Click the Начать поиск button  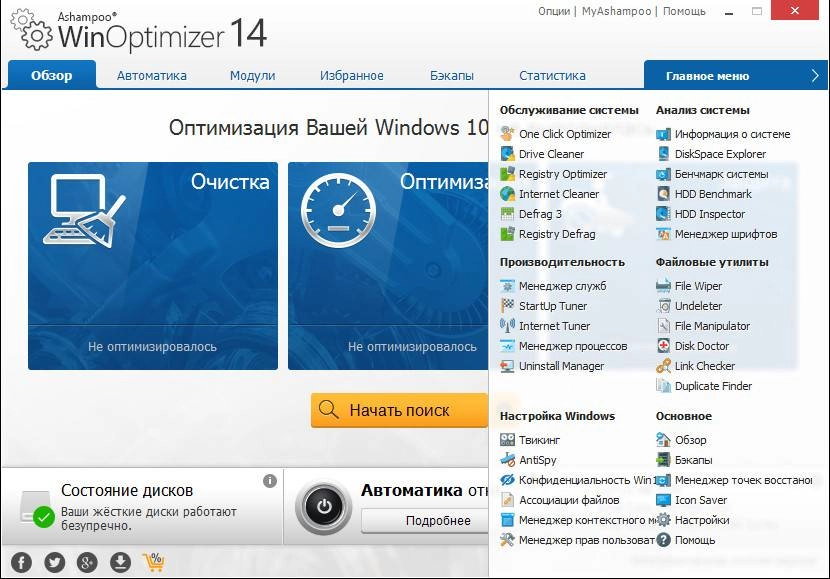399,410
